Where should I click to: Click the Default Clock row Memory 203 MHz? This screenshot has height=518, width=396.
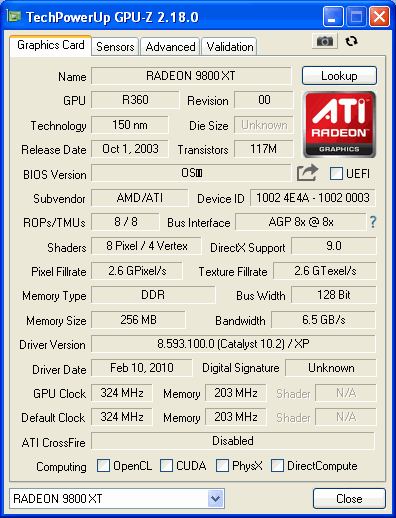[236, 417]
